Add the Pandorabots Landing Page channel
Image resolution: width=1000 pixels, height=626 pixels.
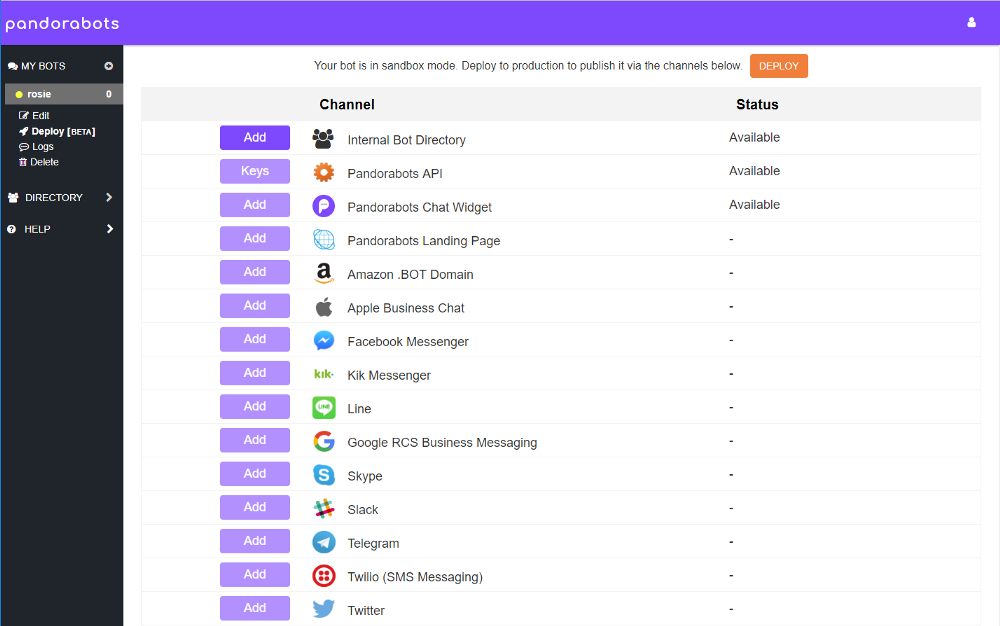click(x=255, y=238)
